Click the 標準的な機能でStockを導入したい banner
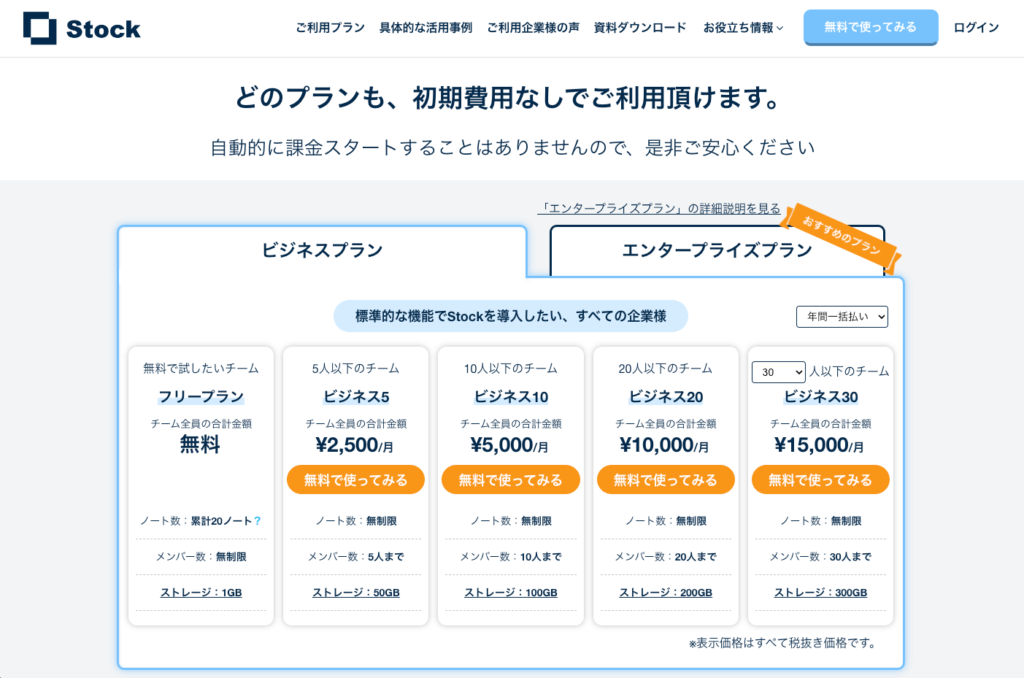1024x678 pixels. (x=511, y=317)
